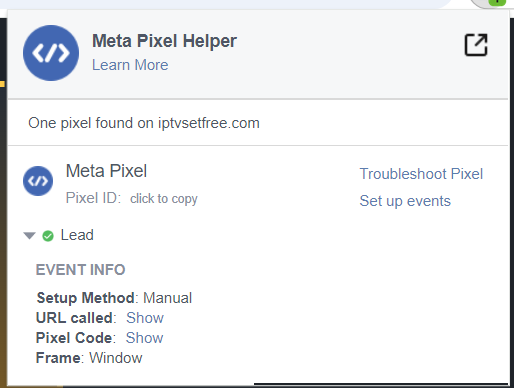Select the Lead event label
The image size is (514, 388).
coord(77,235)
